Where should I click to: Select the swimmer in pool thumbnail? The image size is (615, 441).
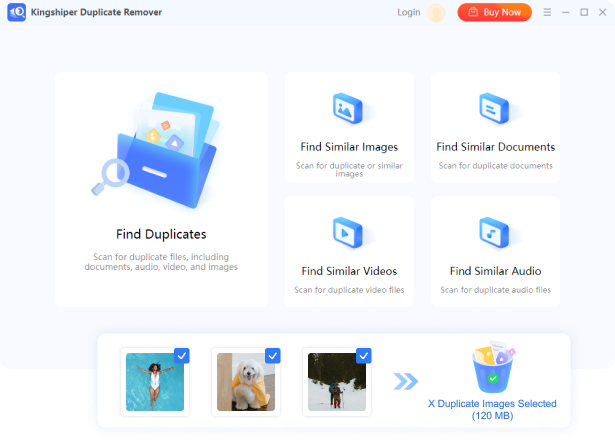click(x=155, y=382)
